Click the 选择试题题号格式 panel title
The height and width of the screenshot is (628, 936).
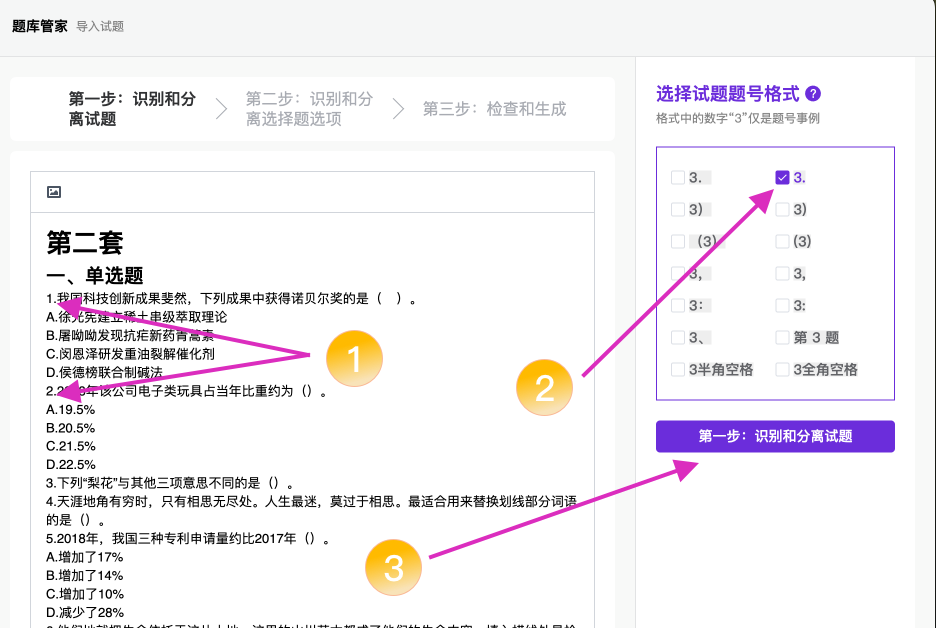pyautogui.click(x=727, y=94)
